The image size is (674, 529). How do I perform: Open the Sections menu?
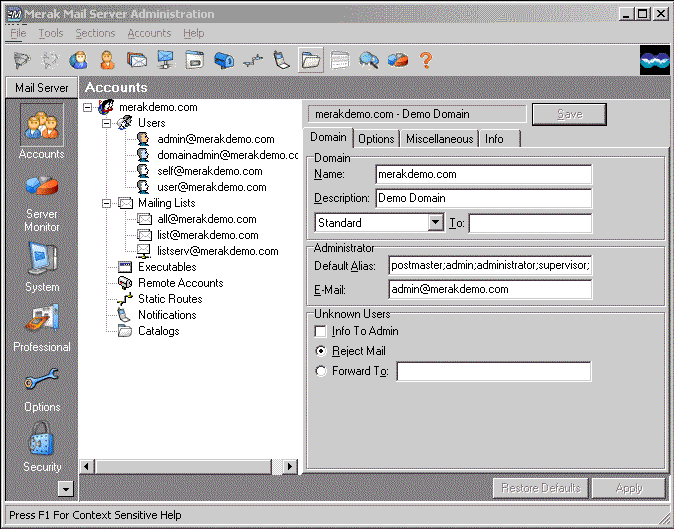tap(95, 33)
